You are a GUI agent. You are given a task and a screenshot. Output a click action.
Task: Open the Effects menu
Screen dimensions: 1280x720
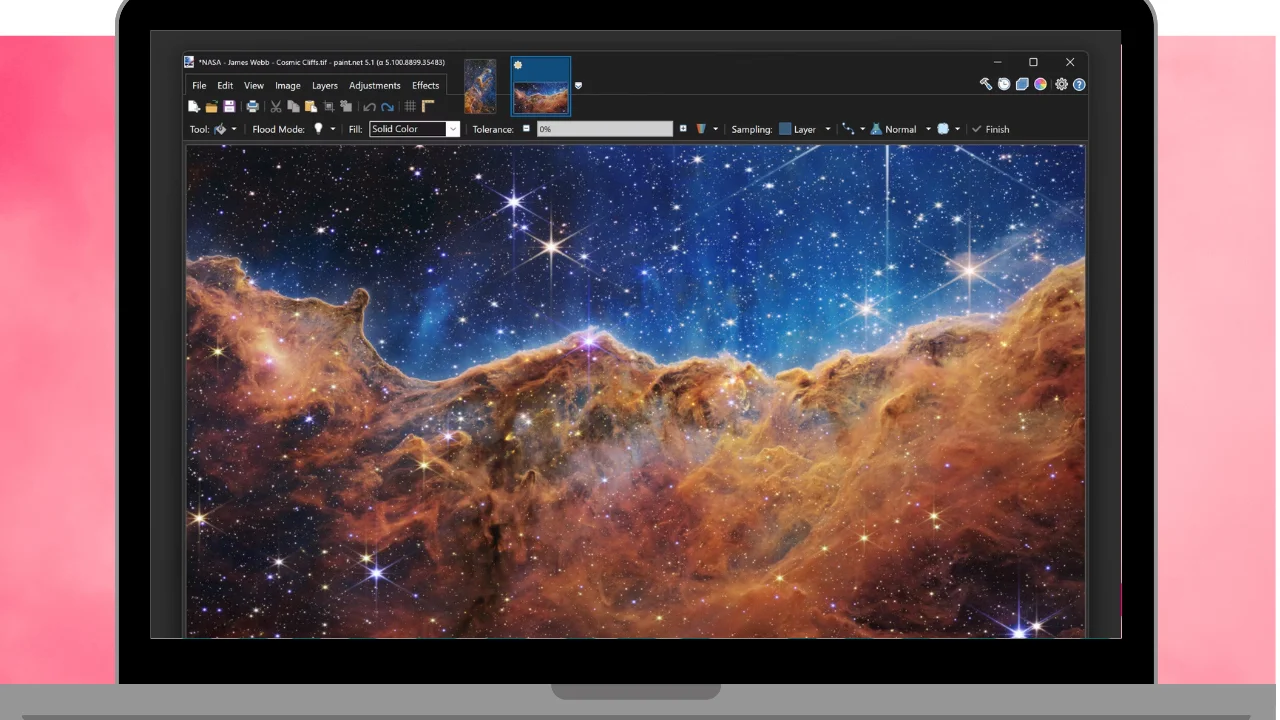coord(426,86)
